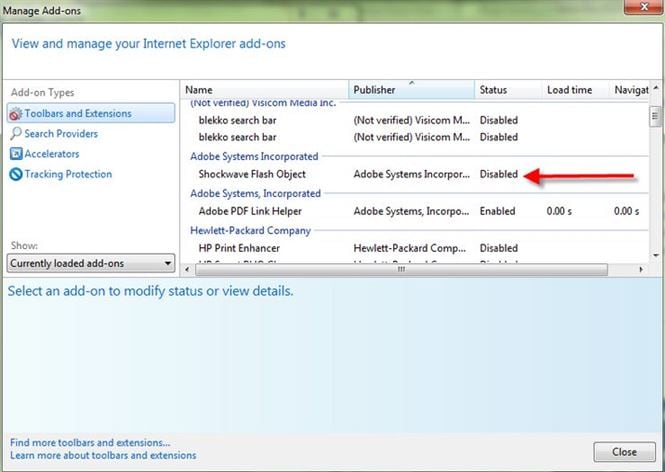Click Disabled status of HP Print Enhancer

(x=499, y=248)
